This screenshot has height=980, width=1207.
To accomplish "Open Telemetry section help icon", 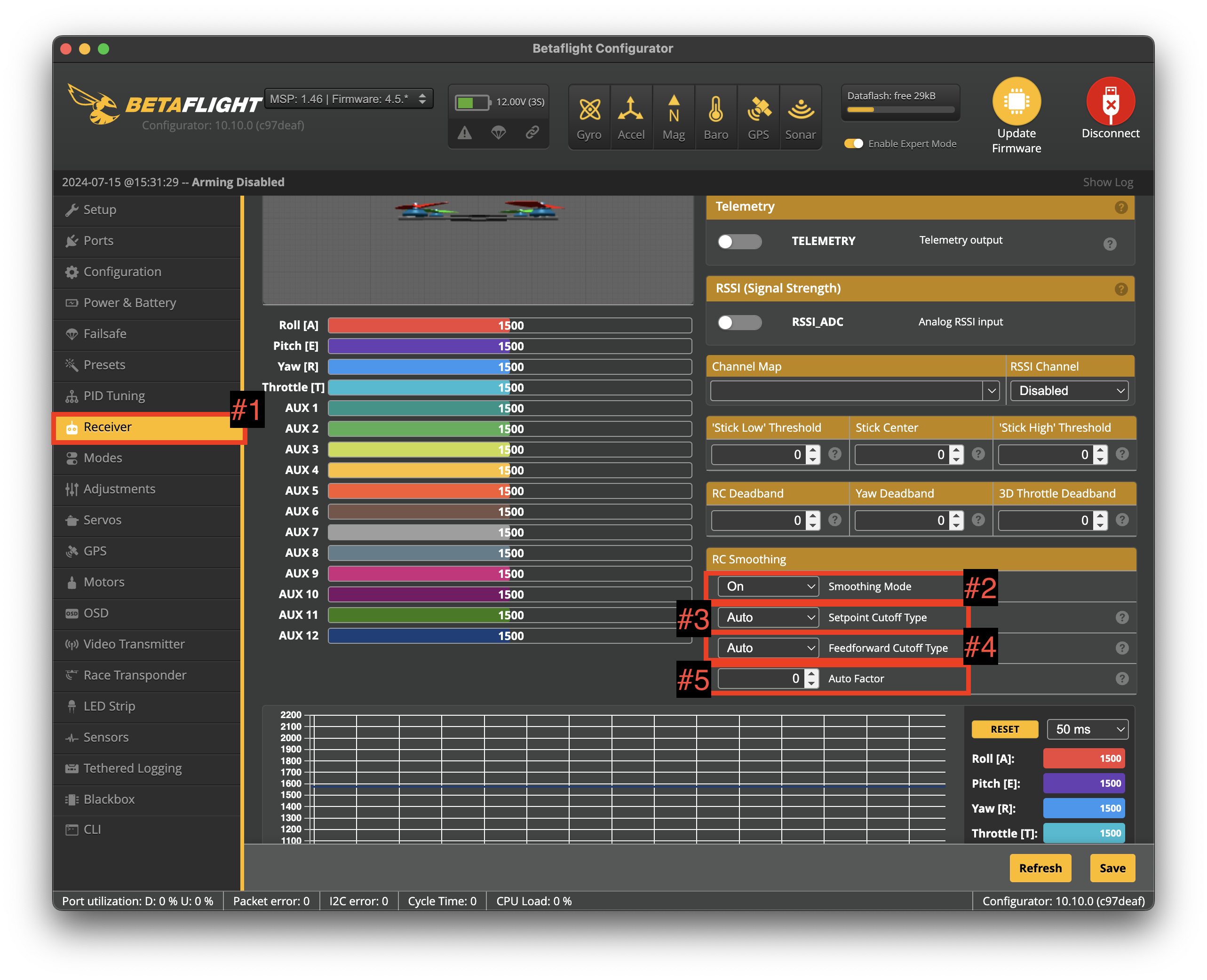I will [1120, 207].
